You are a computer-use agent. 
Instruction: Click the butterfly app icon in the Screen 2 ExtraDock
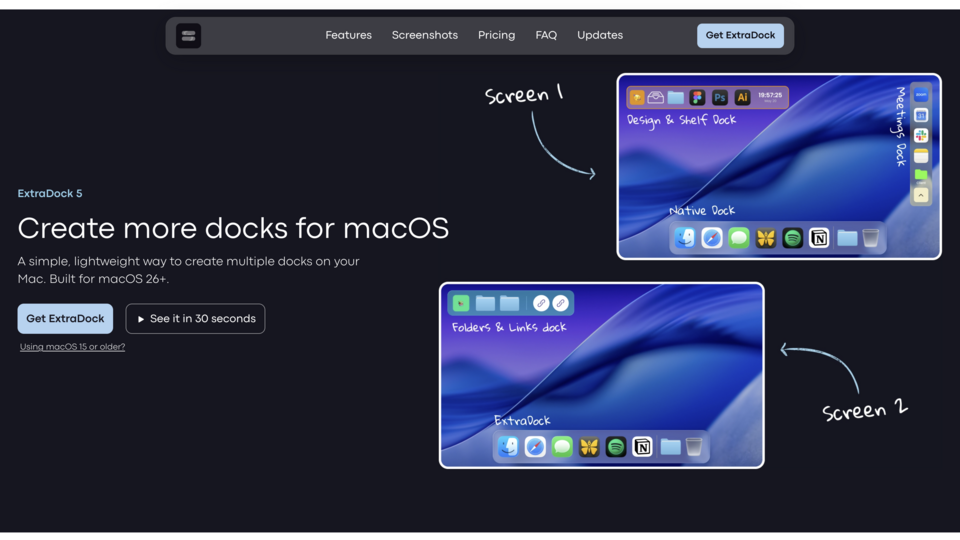tap(588, 446)
